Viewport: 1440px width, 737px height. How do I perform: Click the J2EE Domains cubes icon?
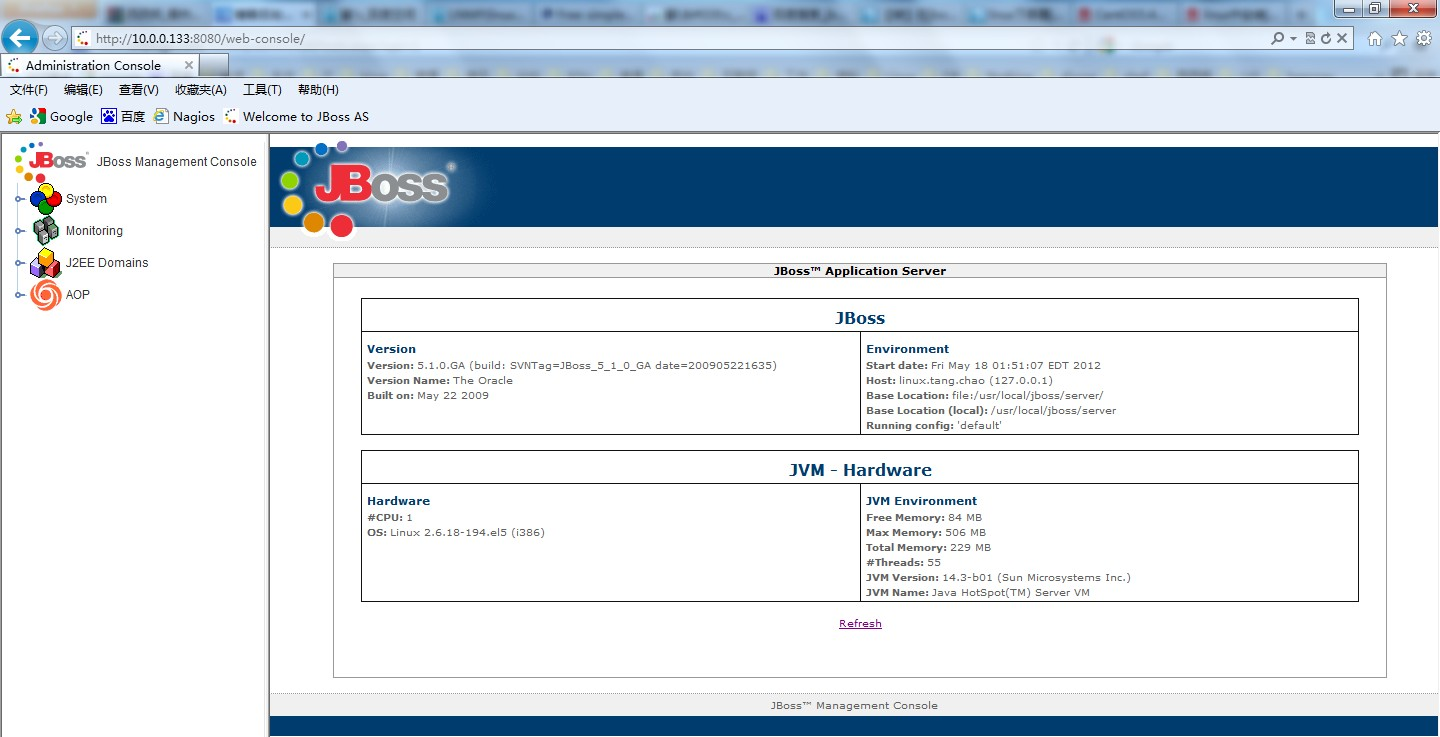click(46, 263)
